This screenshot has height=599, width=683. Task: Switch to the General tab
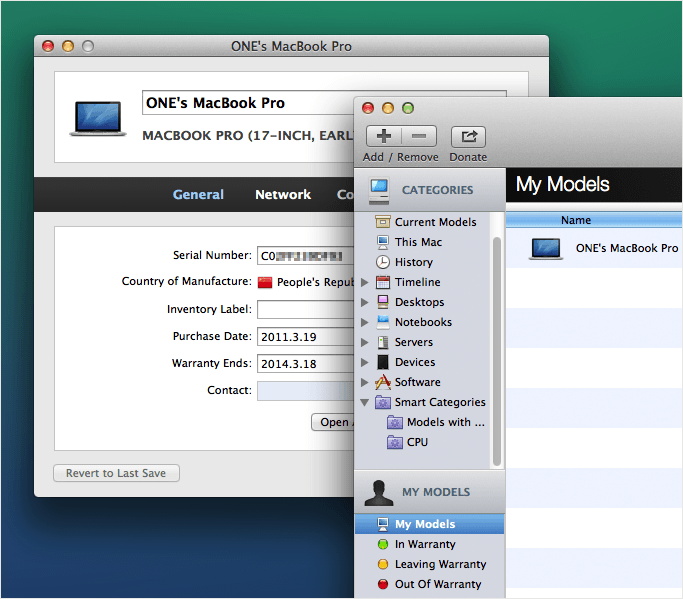coord(198,194)
